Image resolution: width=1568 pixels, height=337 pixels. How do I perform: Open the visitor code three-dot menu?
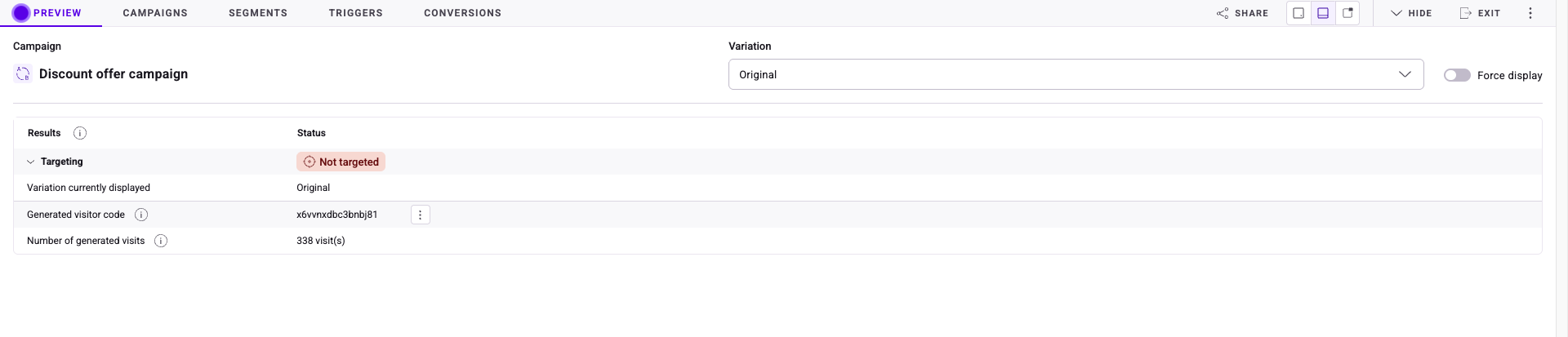(x=421, y=215)
